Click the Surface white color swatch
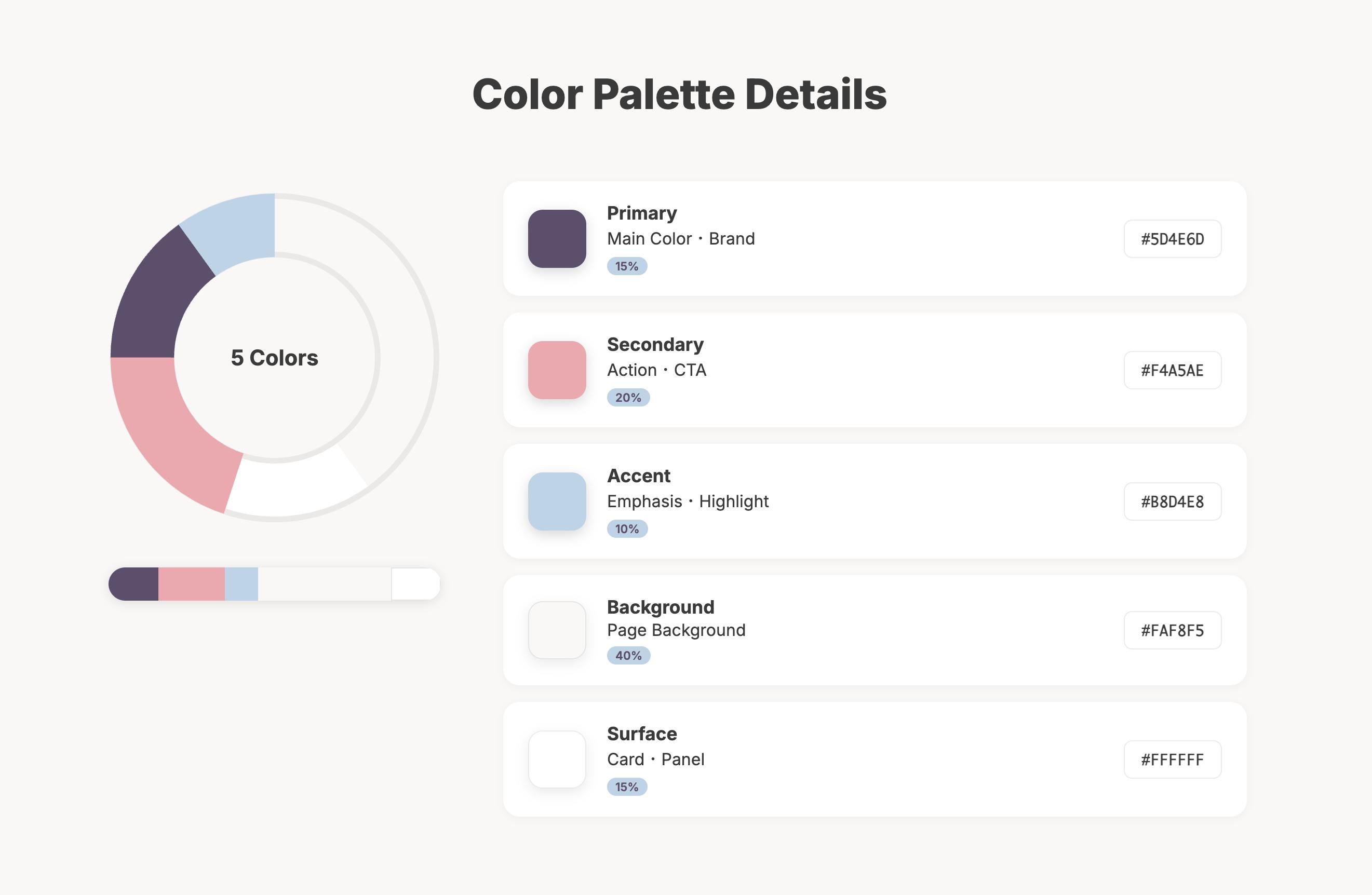This screenshot has width=1372, height=895. [x=557, y=759]
